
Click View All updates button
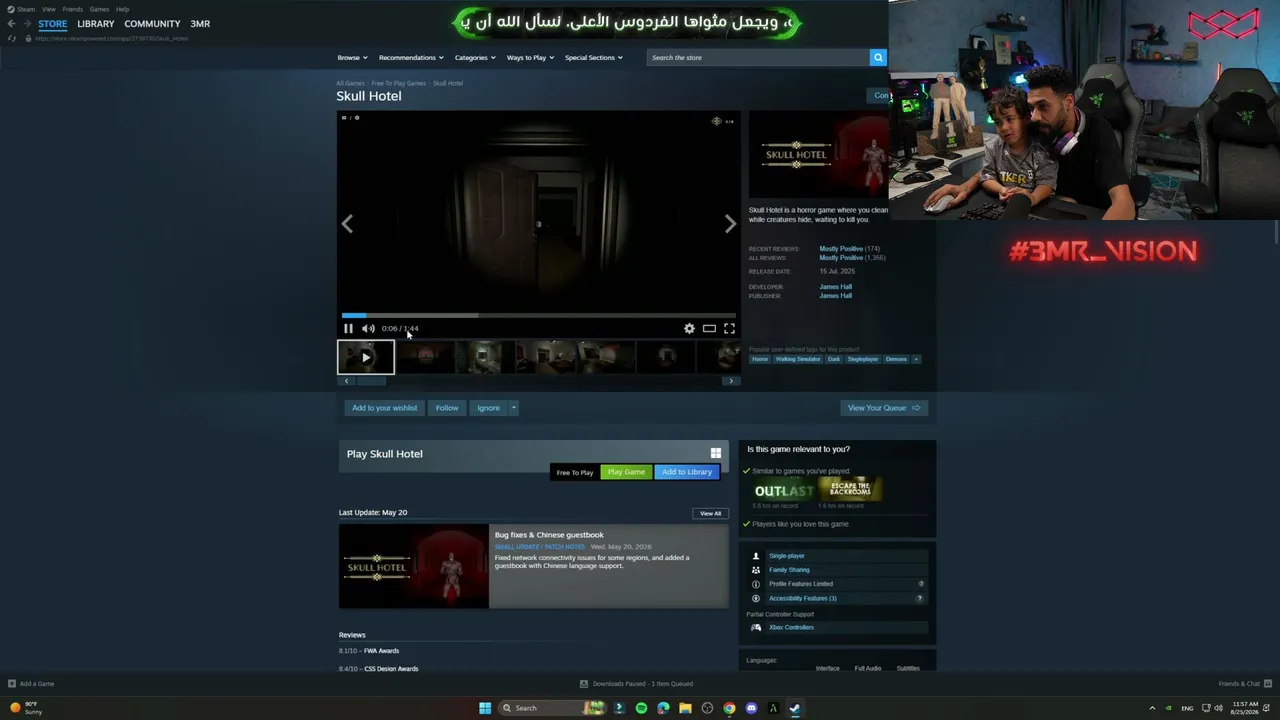pos(710,513)
